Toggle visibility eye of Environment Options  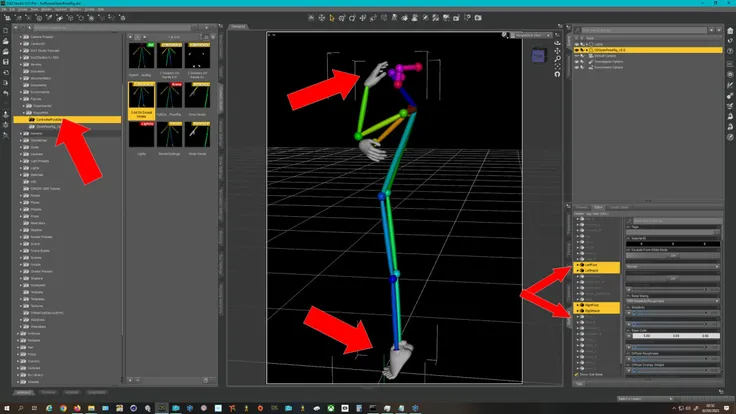(577, 67)
